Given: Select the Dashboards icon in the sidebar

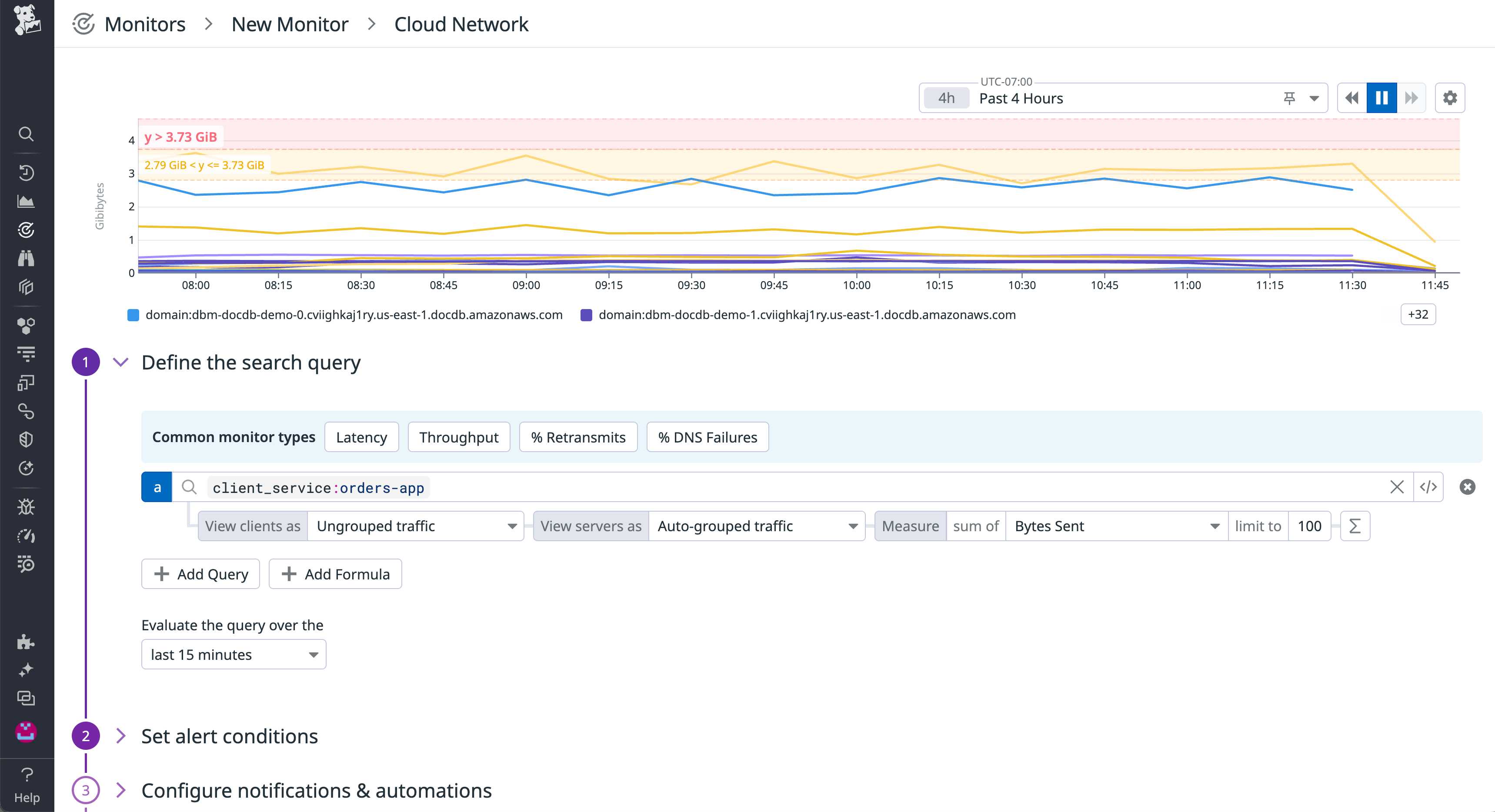Looking at the screenshot, I should (x=27, y=201).
